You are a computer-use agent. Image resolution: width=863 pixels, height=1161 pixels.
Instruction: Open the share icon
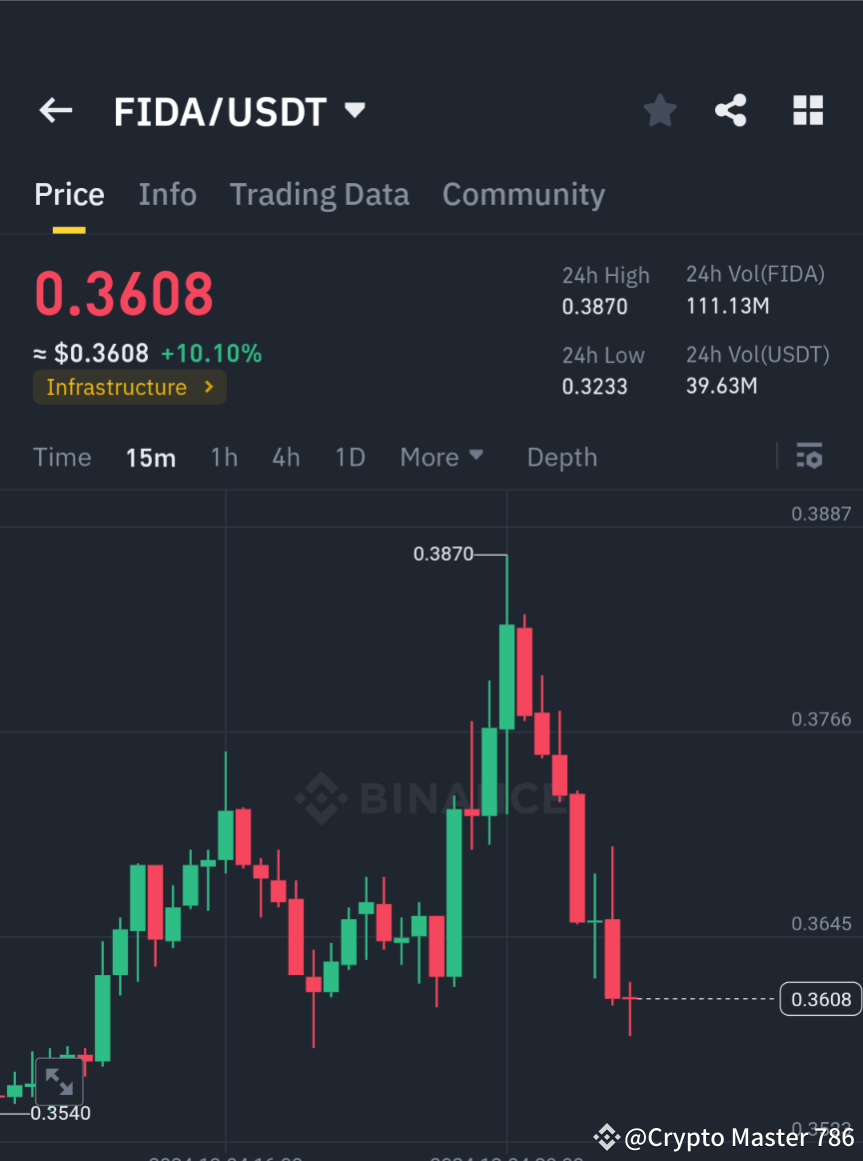coord(731,110)
